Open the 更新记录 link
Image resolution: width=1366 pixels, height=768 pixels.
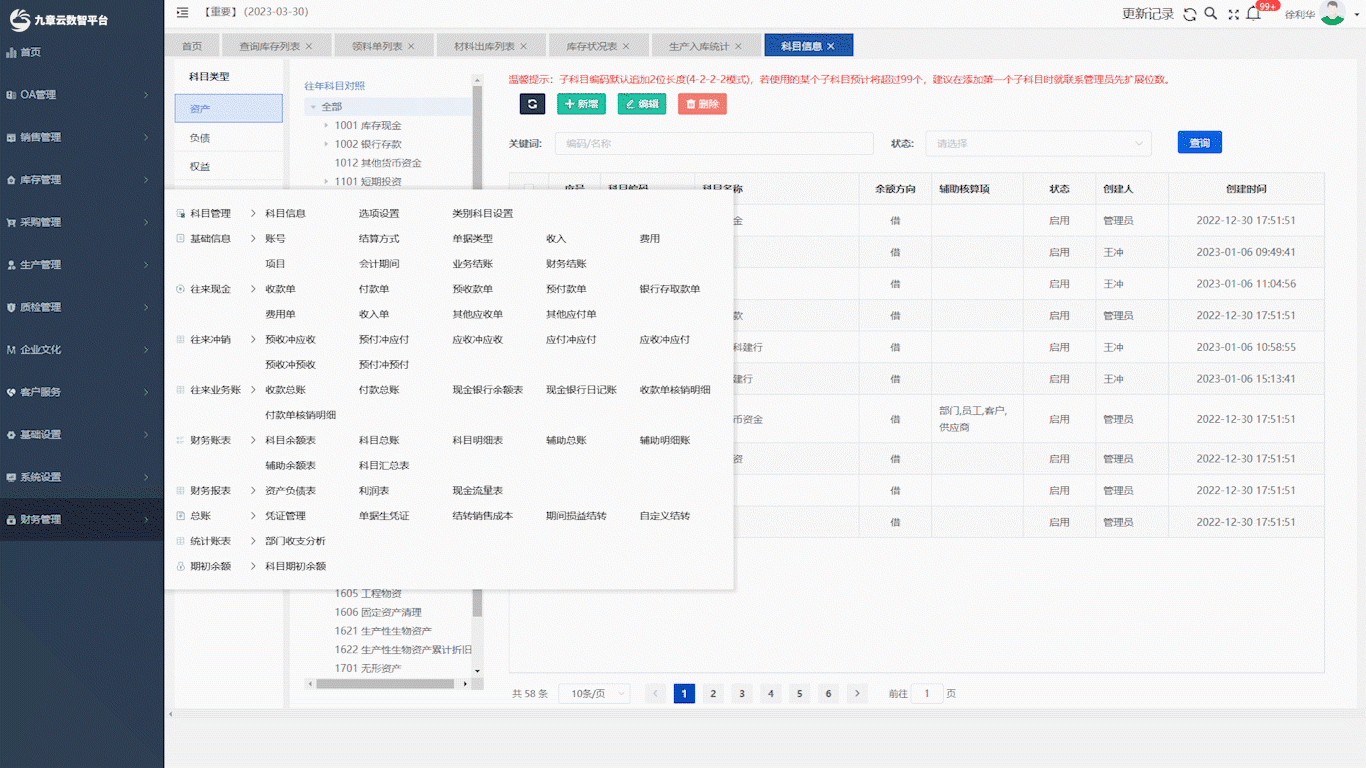coord(1148,14)
